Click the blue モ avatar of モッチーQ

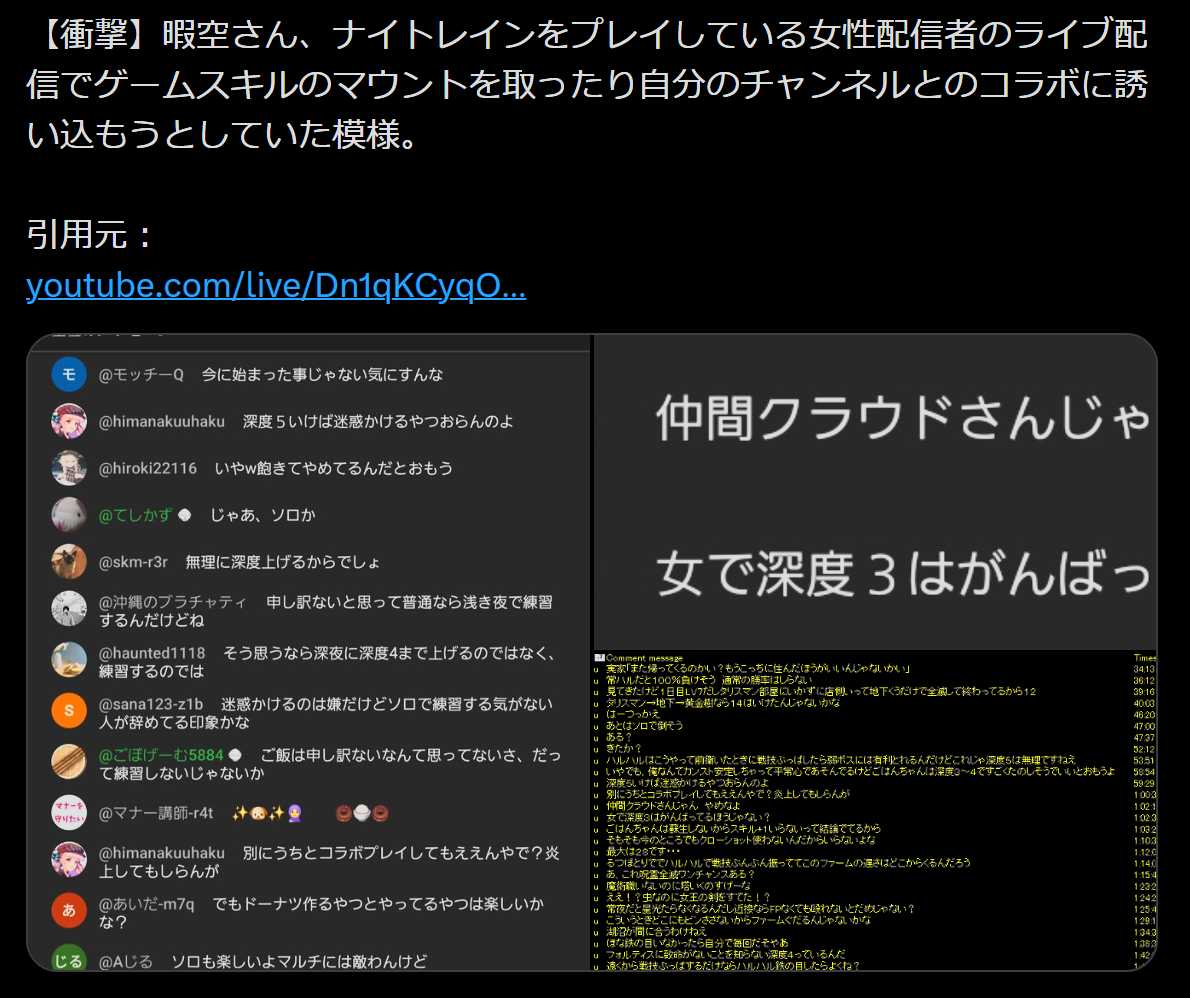pyautogui.click(x=69, y=375)
